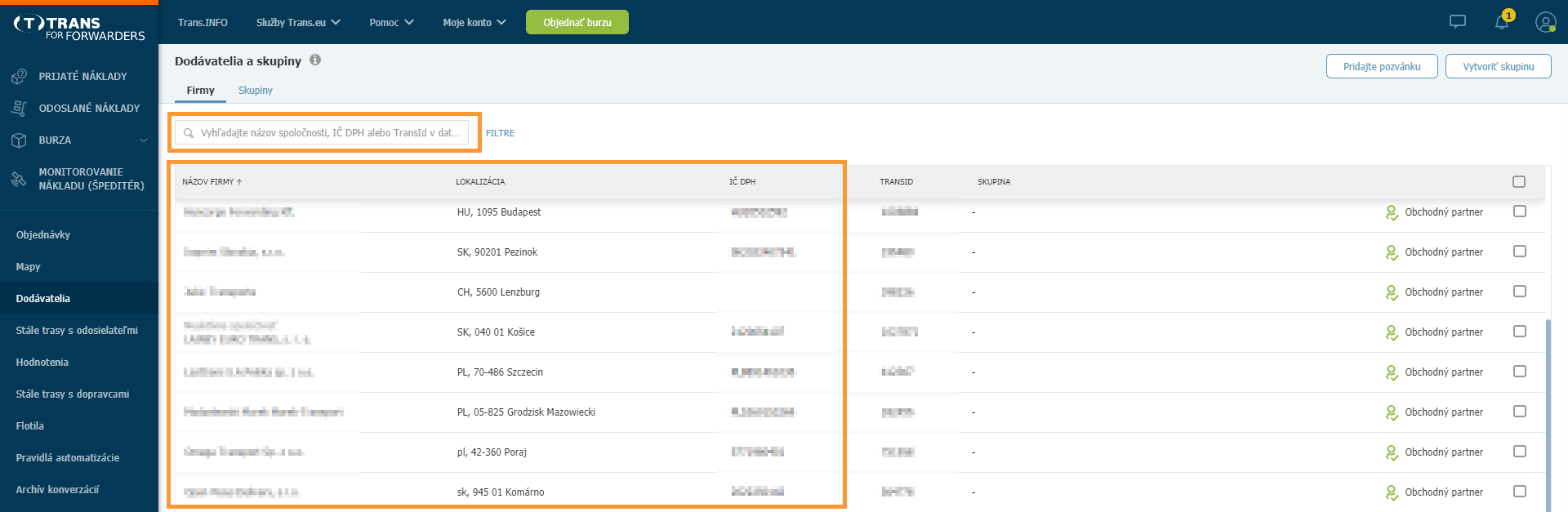Open Trans.INFO in top menu
The height and width of the screenshot is (512, 1568).
[x=203, y=22]
